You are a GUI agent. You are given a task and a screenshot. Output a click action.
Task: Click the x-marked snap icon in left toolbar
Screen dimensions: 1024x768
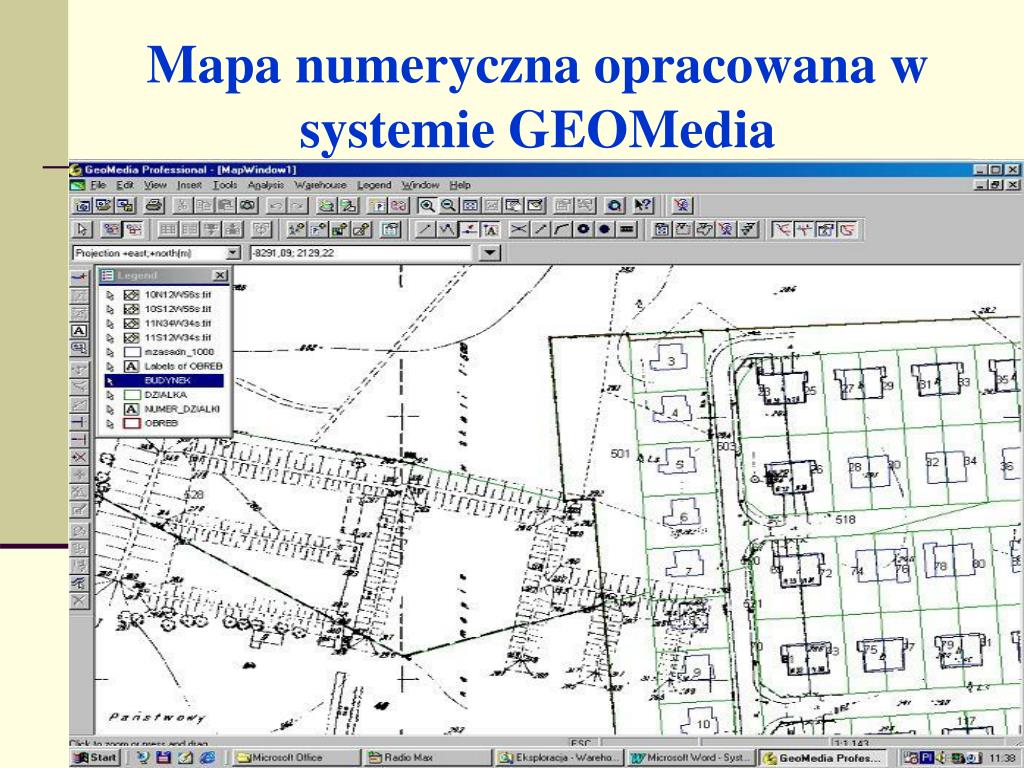click(x=79, y=457)
